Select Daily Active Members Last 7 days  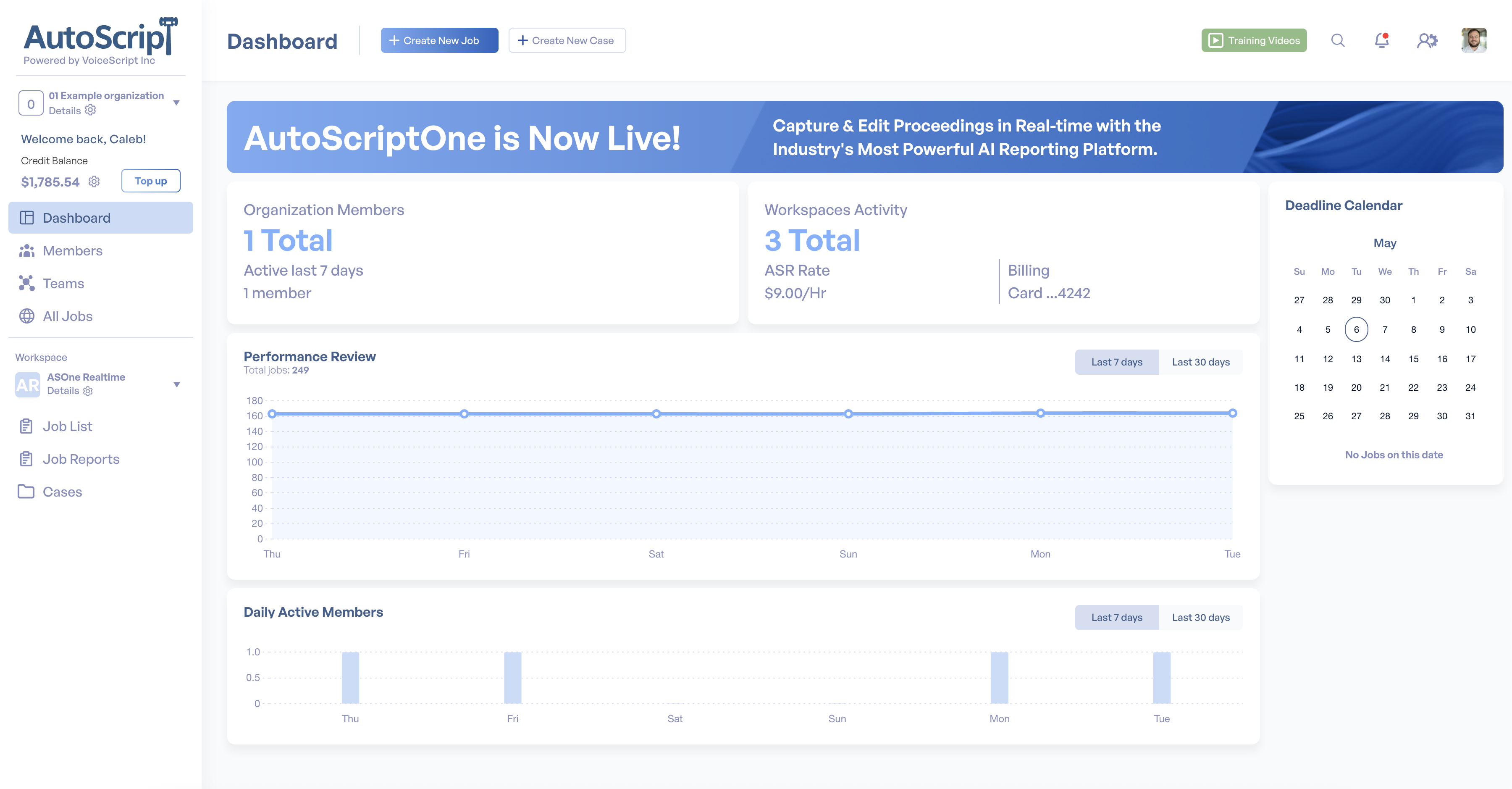pyautogui.click(x=1117, y=618)
